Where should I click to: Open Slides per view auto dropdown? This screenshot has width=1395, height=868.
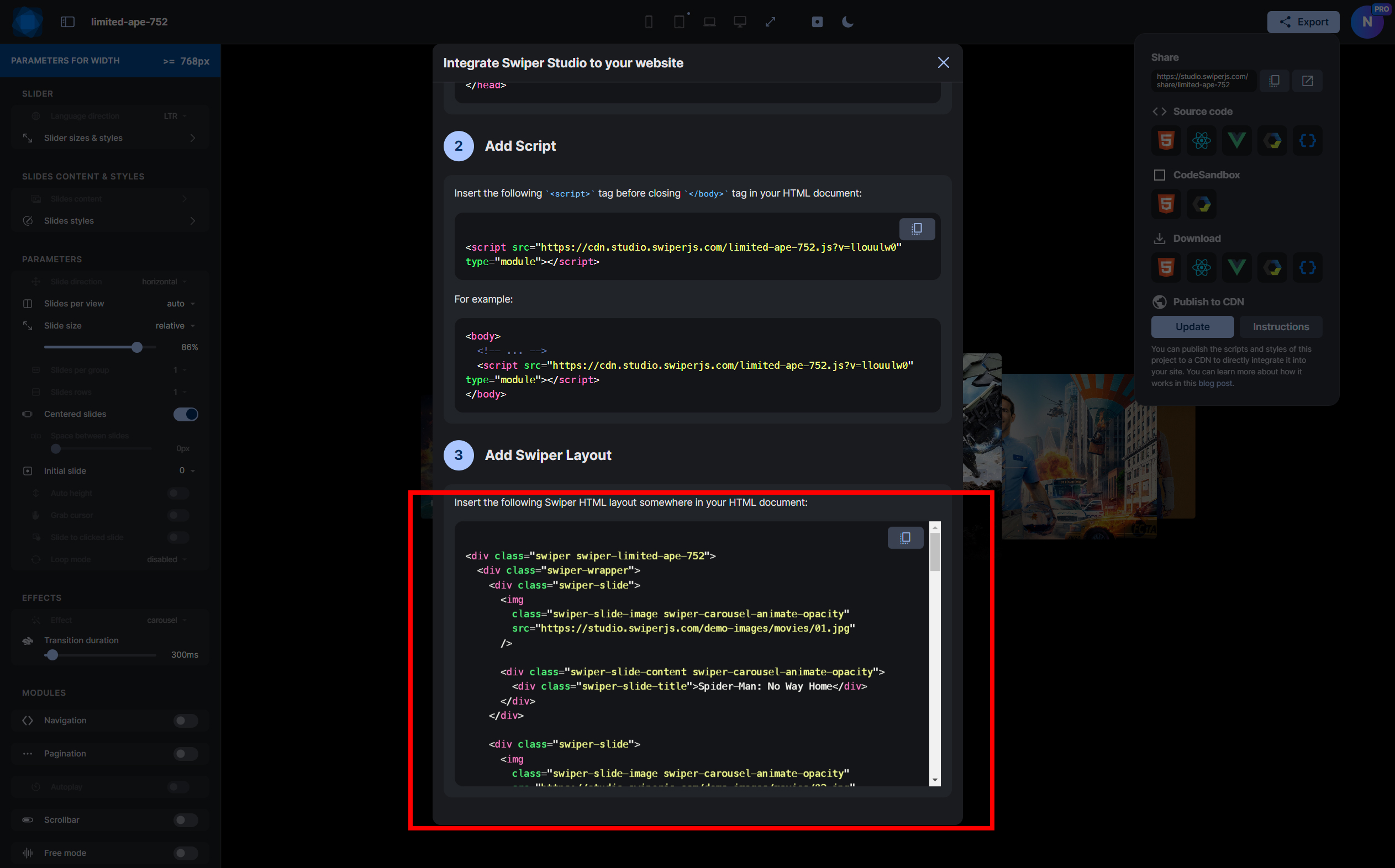click(x=180, y=304)
